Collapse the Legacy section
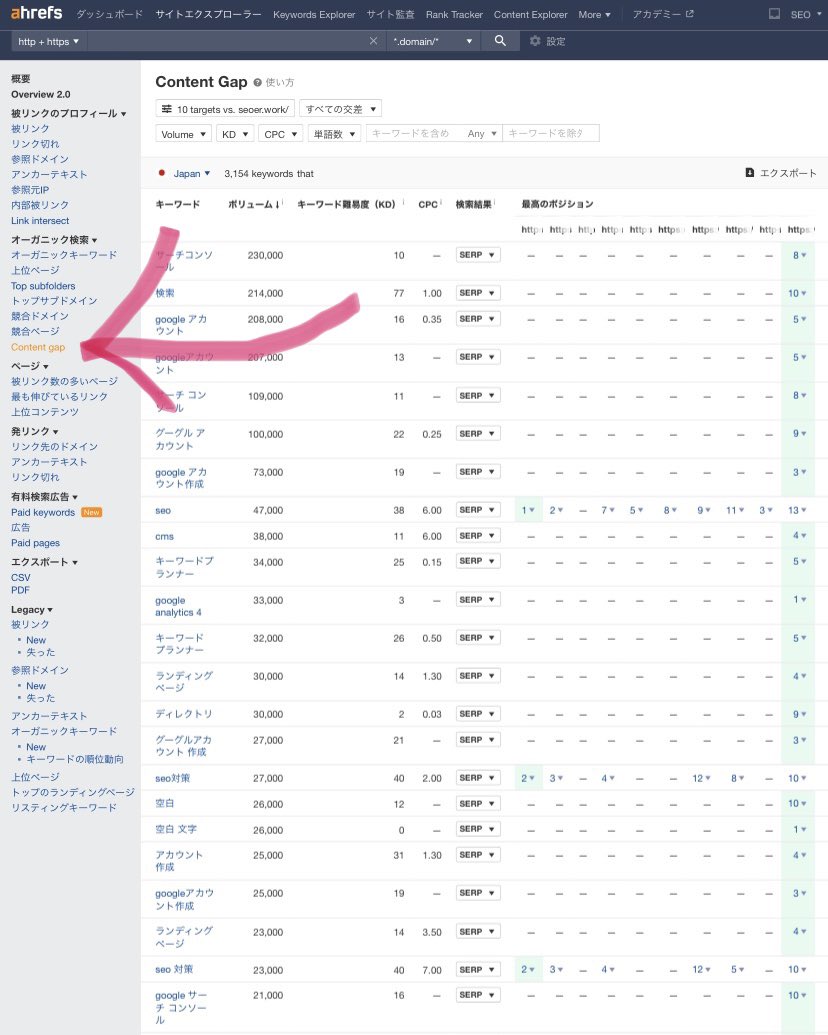This screenshot has width=828, height=1035. click(32, 610)
